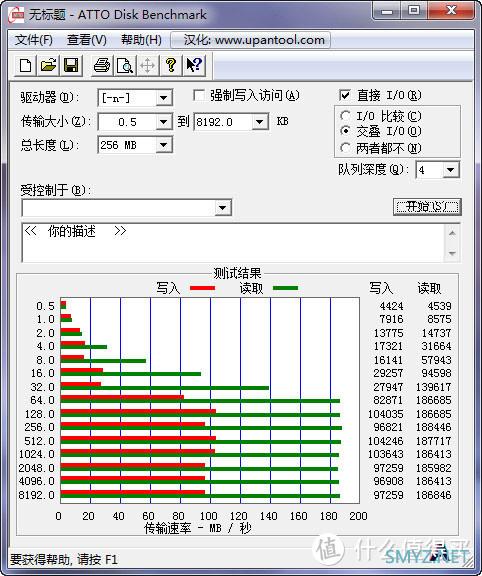The image size is (482, 576).
Task: Click the green read bar for 8192.0
Action: (x=200, y=496)
